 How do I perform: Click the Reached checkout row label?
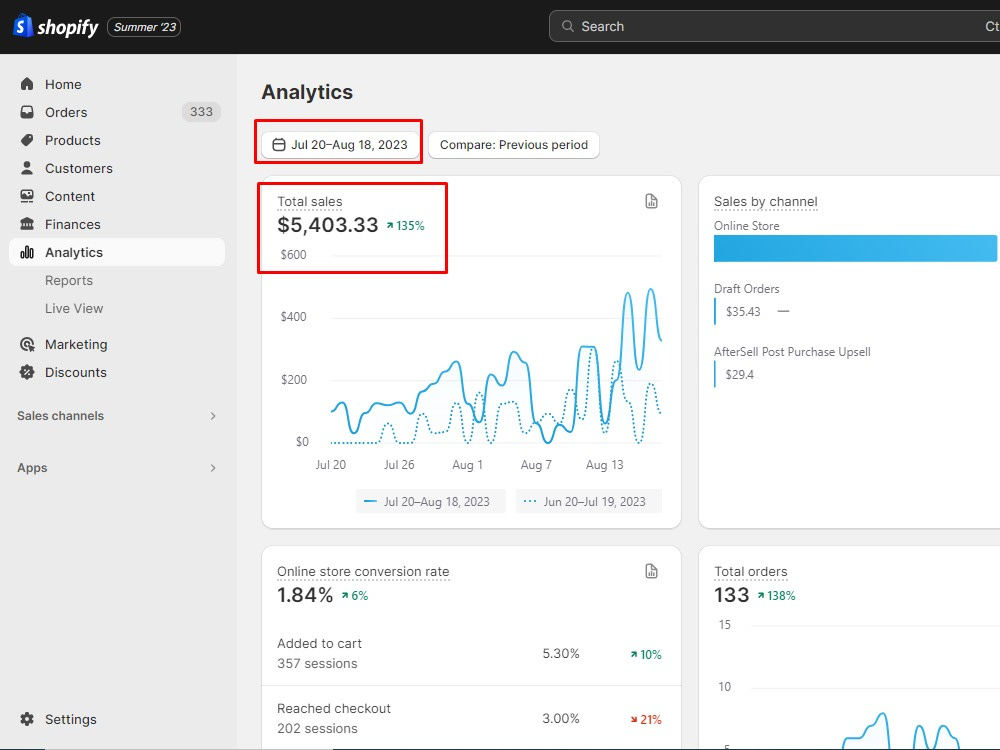pyautogui.click(x=334, y=709)
